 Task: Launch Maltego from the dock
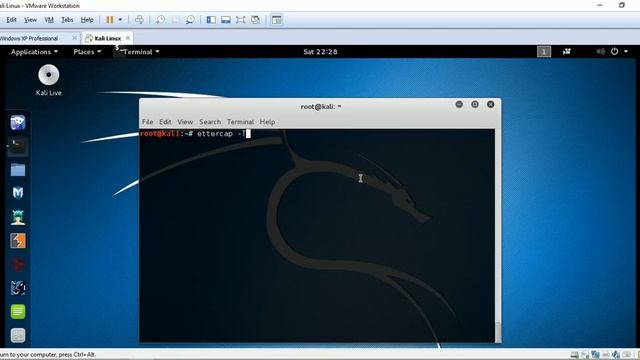tap(18, 288)
